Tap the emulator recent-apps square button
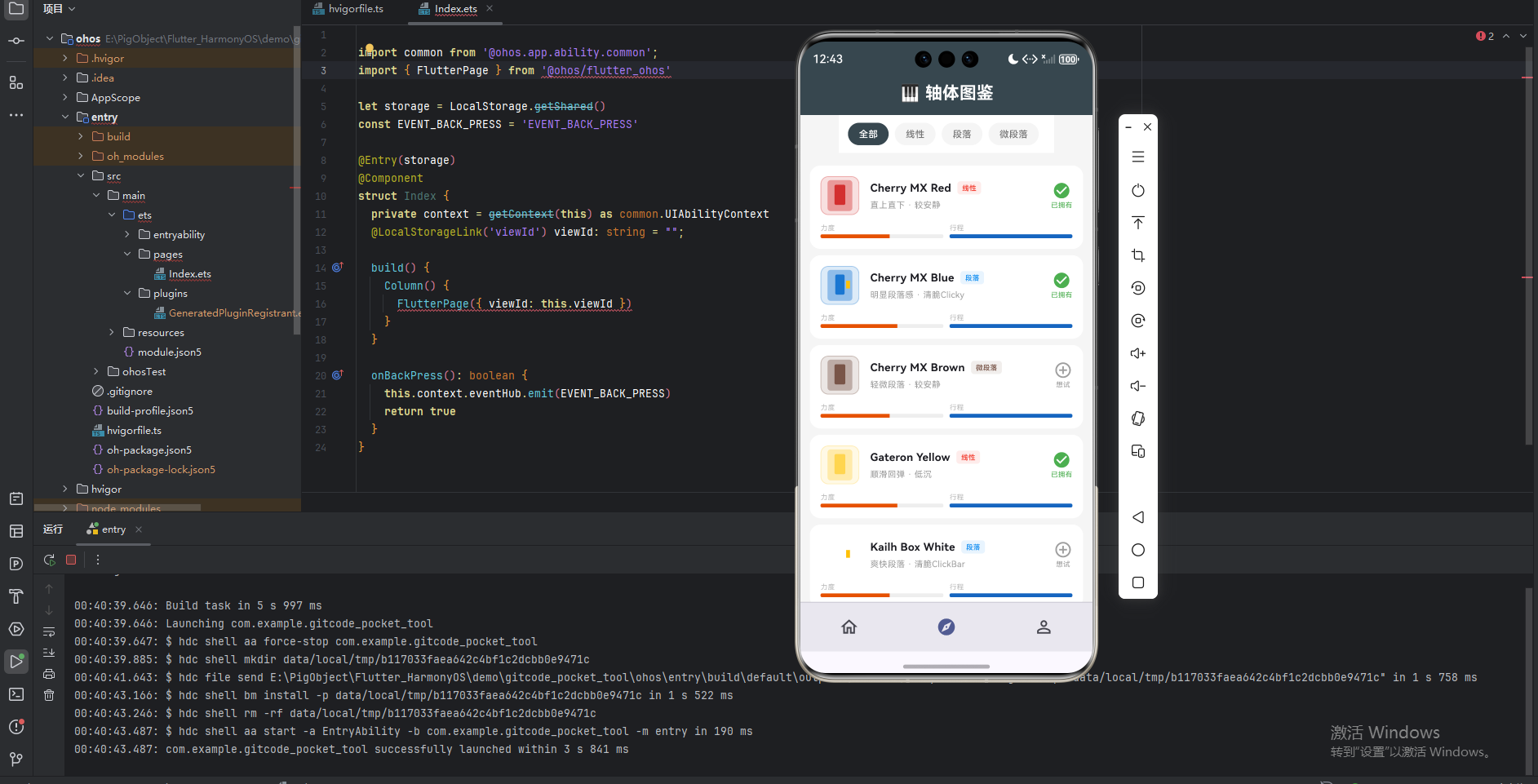 pos(1138,582)
